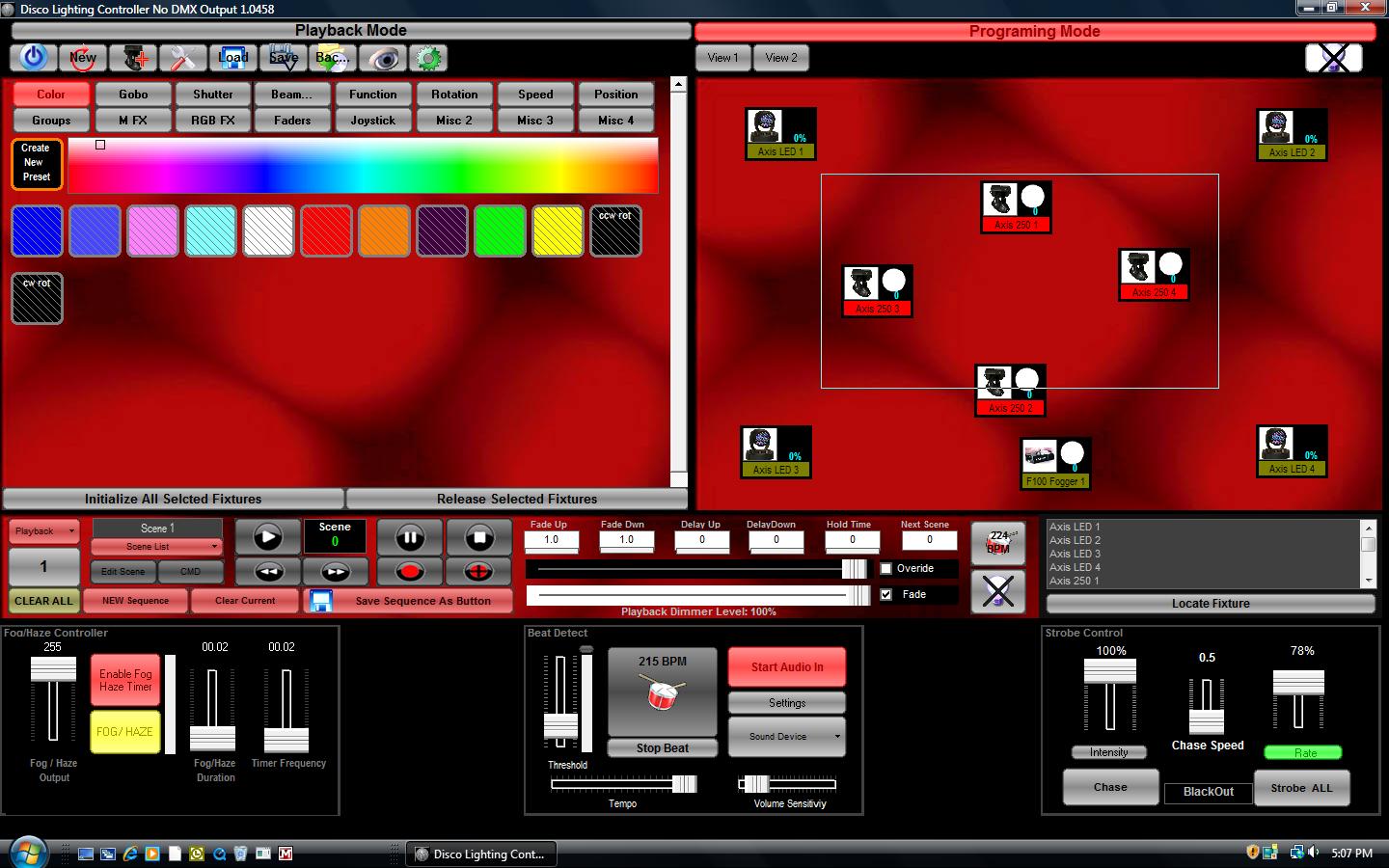Pick the green color preset swatch

coord(500,231)
